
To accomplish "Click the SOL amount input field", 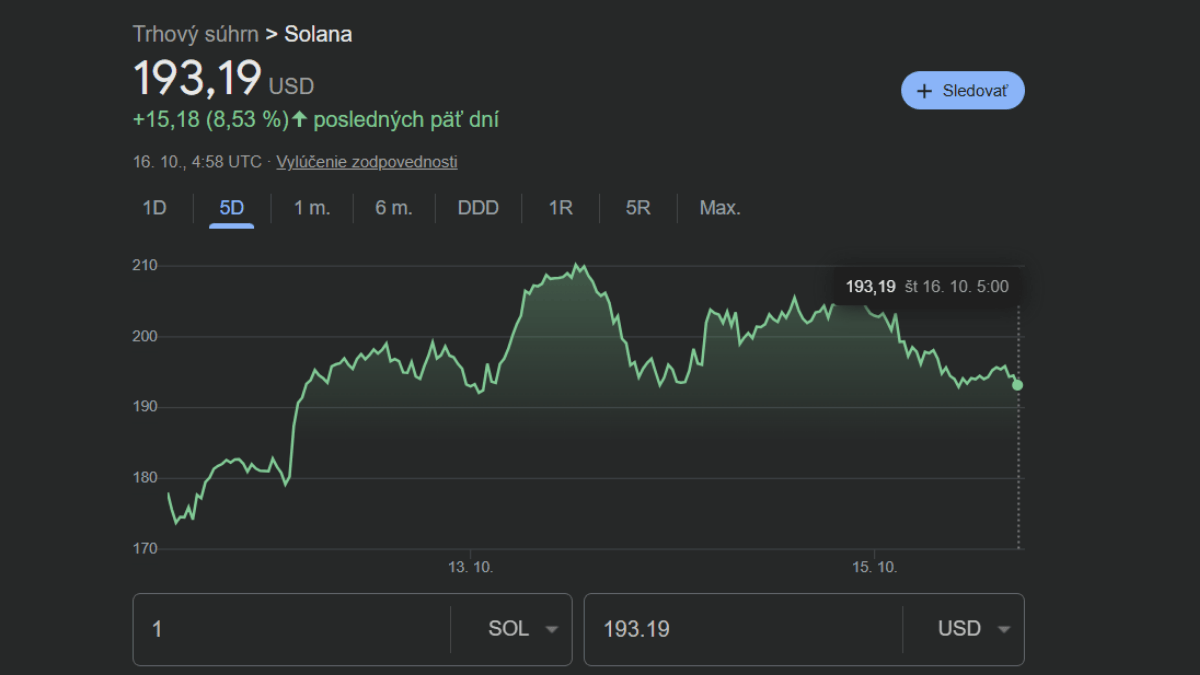I will point(292,629).
